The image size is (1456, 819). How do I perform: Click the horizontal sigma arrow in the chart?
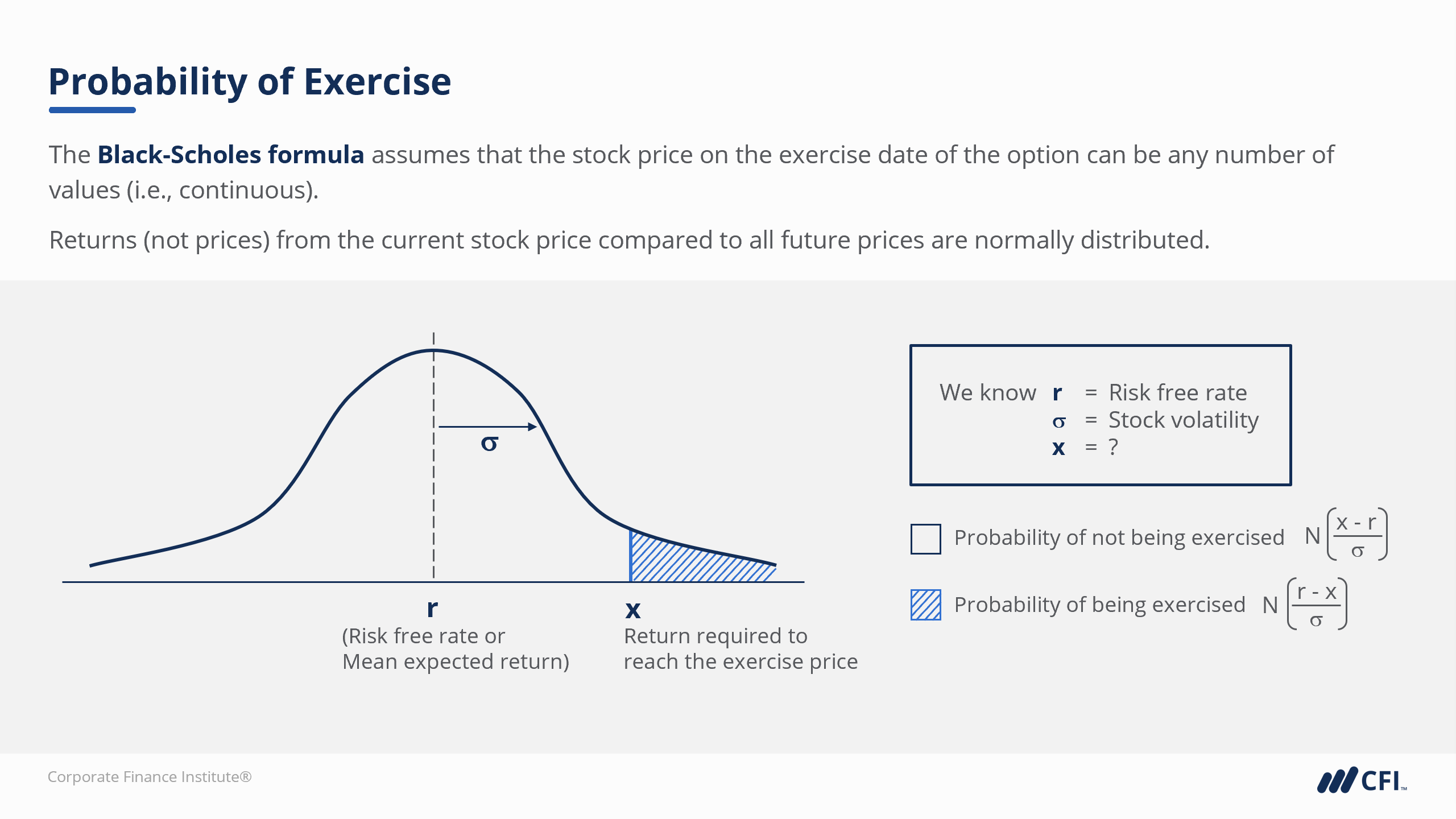point(487,427)
